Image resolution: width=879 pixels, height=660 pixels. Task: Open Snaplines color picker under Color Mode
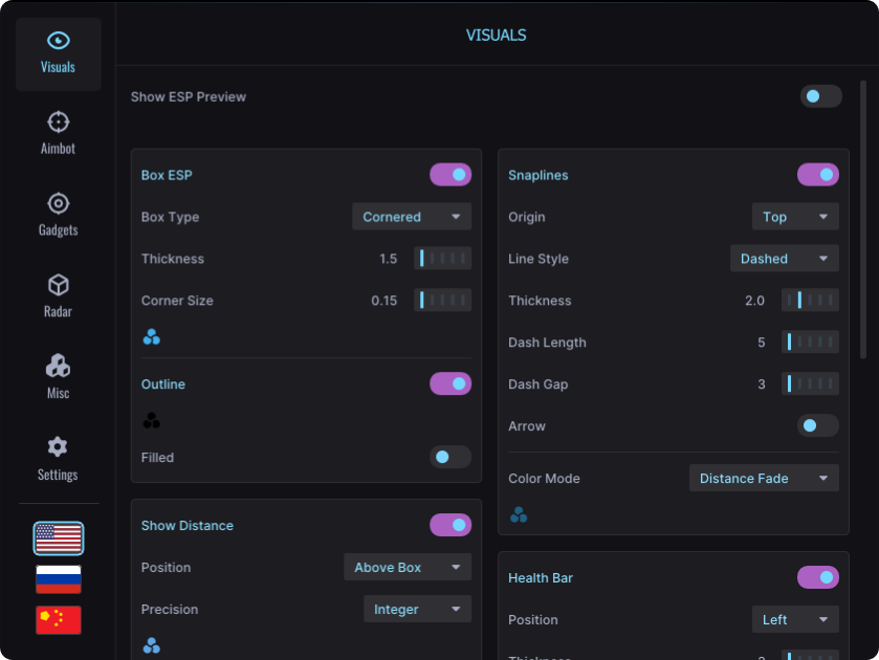519,514
